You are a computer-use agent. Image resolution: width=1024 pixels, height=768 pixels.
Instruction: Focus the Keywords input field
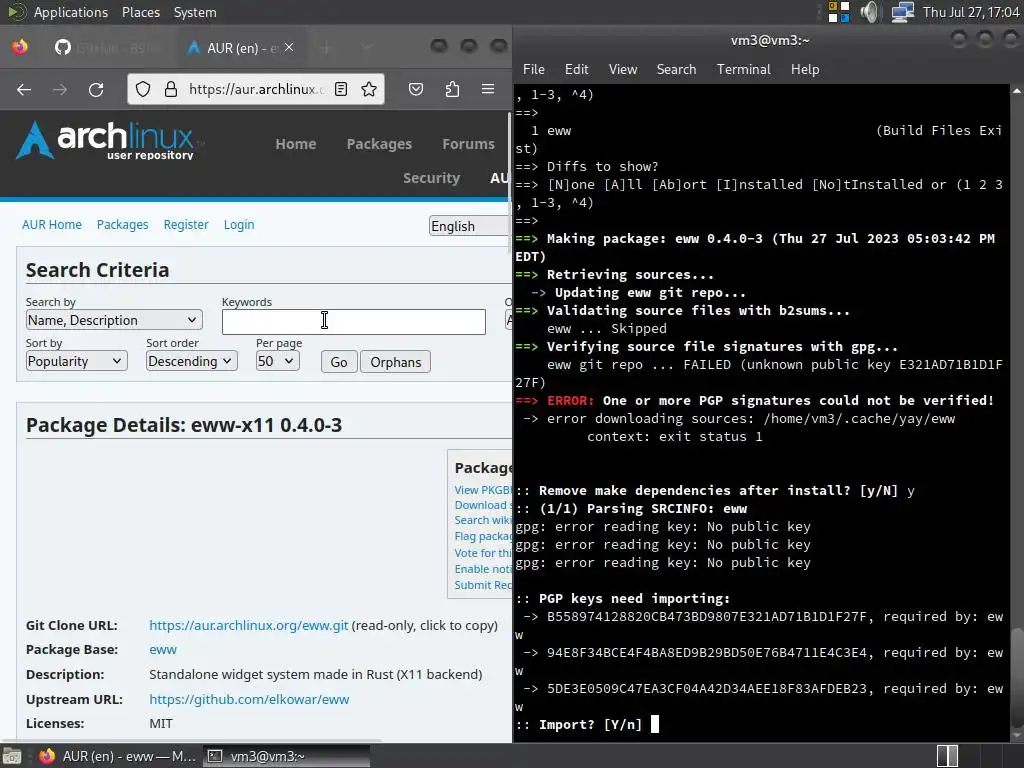353,321
